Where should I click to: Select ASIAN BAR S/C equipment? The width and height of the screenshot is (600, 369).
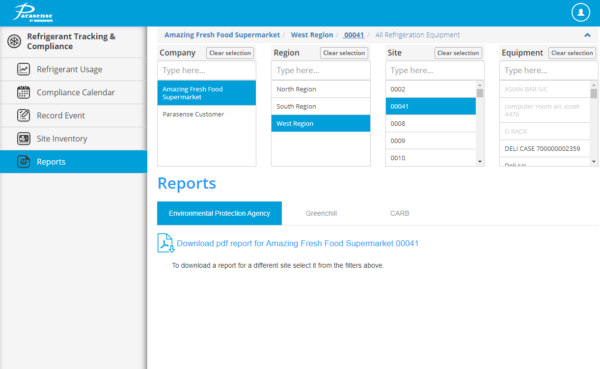(x=545, y=89)
